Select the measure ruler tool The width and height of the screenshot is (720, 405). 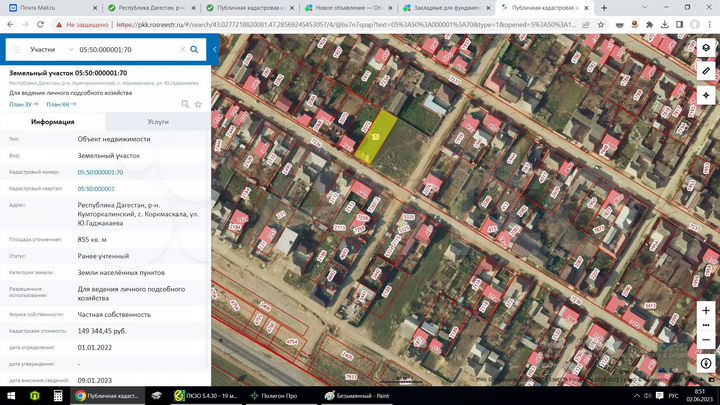point(706,71)
